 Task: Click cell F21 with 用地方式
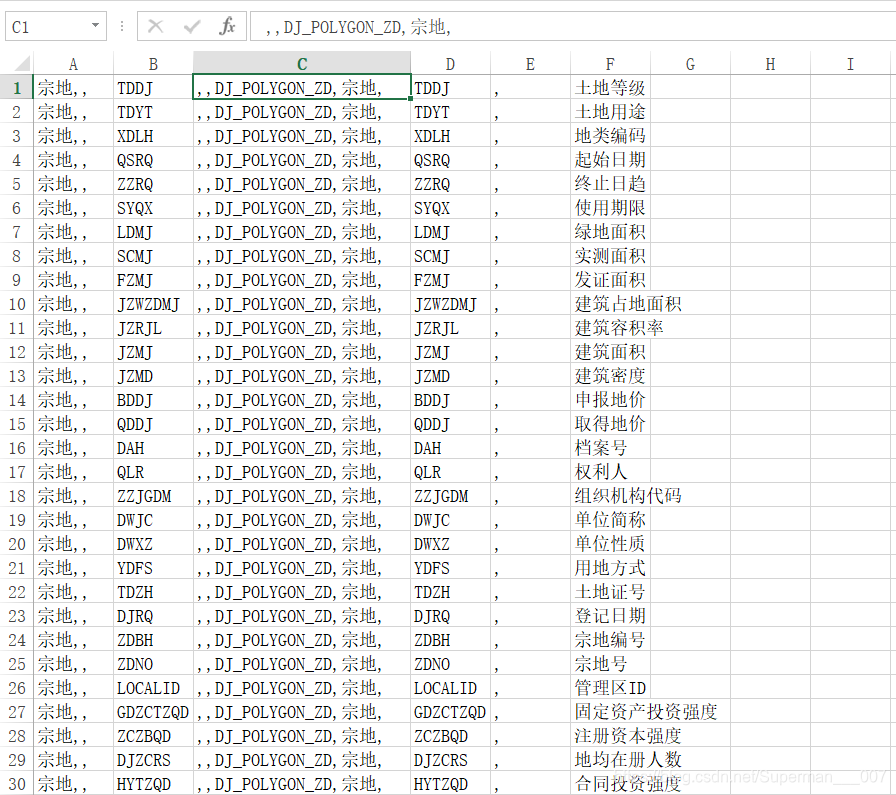coord(610,568)
